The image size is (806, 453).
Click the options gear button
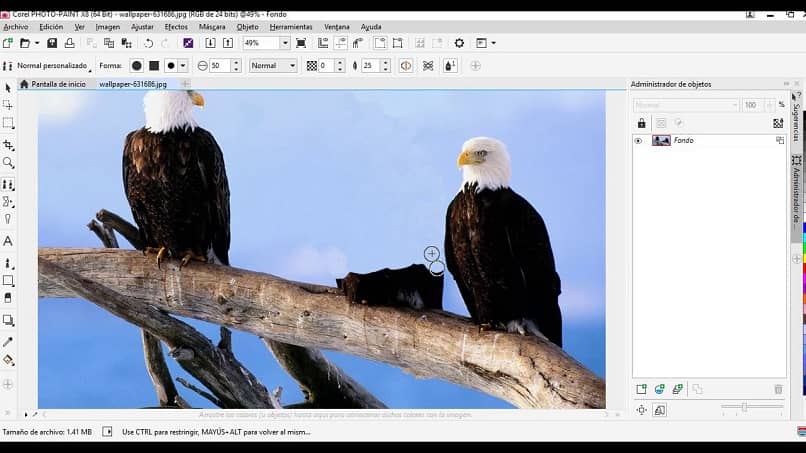pos(459,43)
